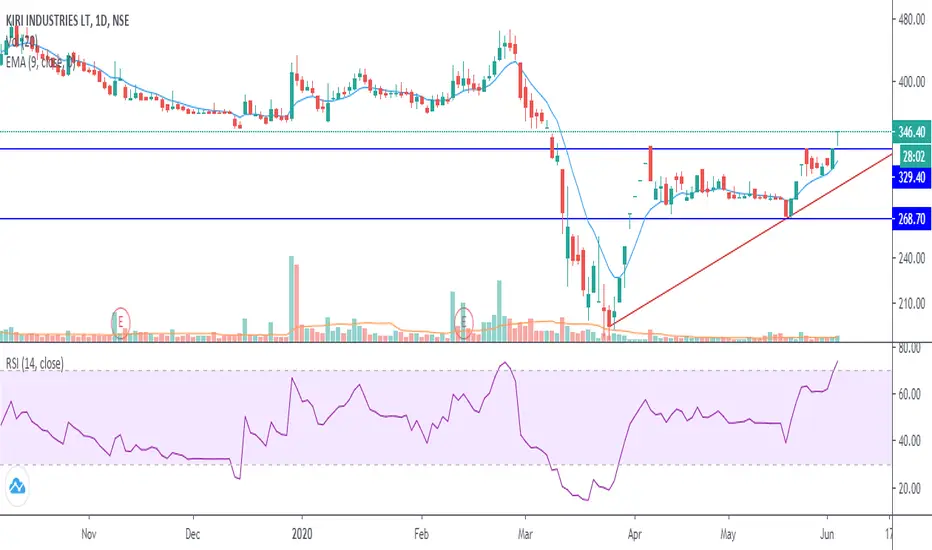Image resolution: width=932 pixels, height=550 pixels.
Task: Click the RSI 60.00 axis label
Action: (909, 394)
